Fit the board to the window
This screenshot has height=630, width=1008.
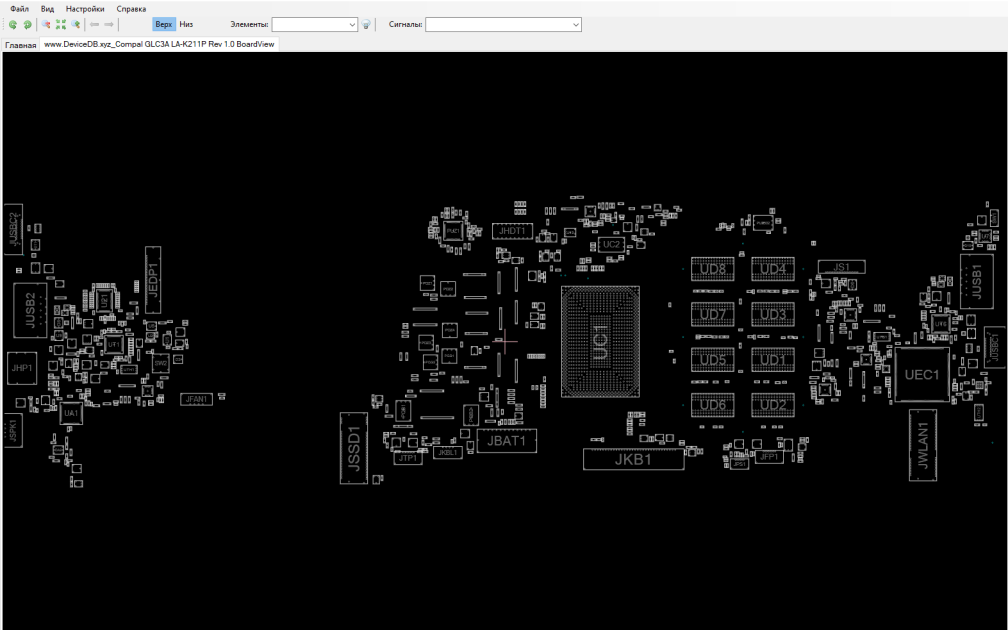[x=61, y=24]
